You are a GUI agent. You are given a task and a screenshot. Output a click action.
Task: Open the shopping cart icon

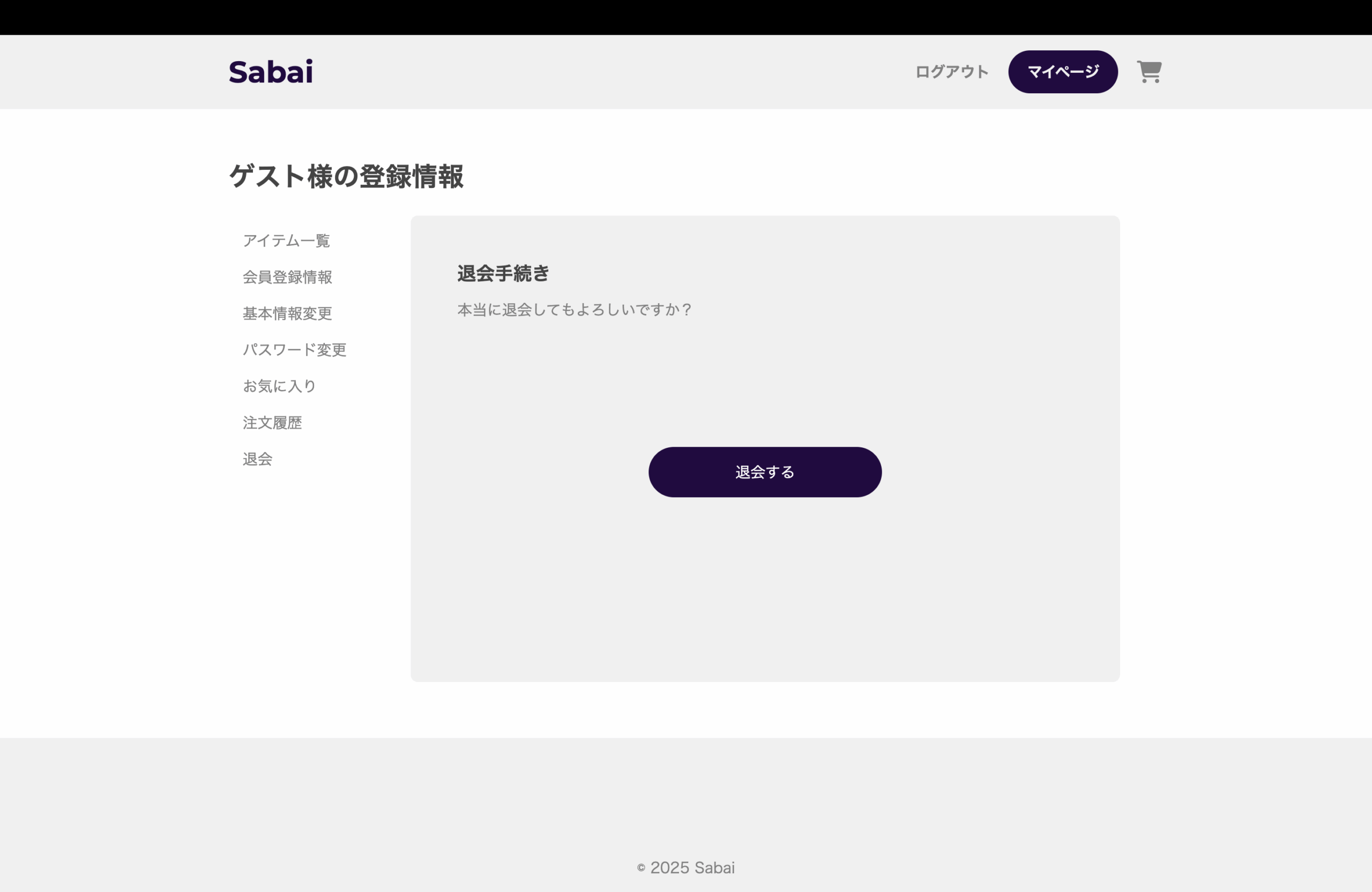click(x=1149, y=72)
